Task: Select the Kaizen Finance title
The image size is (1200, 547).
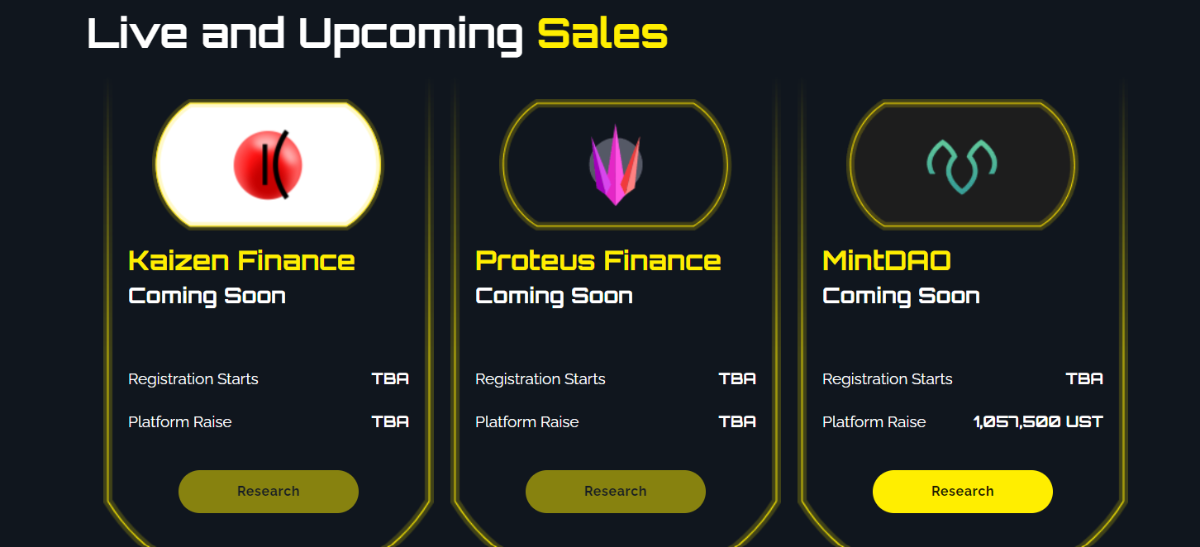Action: [241, 261]
